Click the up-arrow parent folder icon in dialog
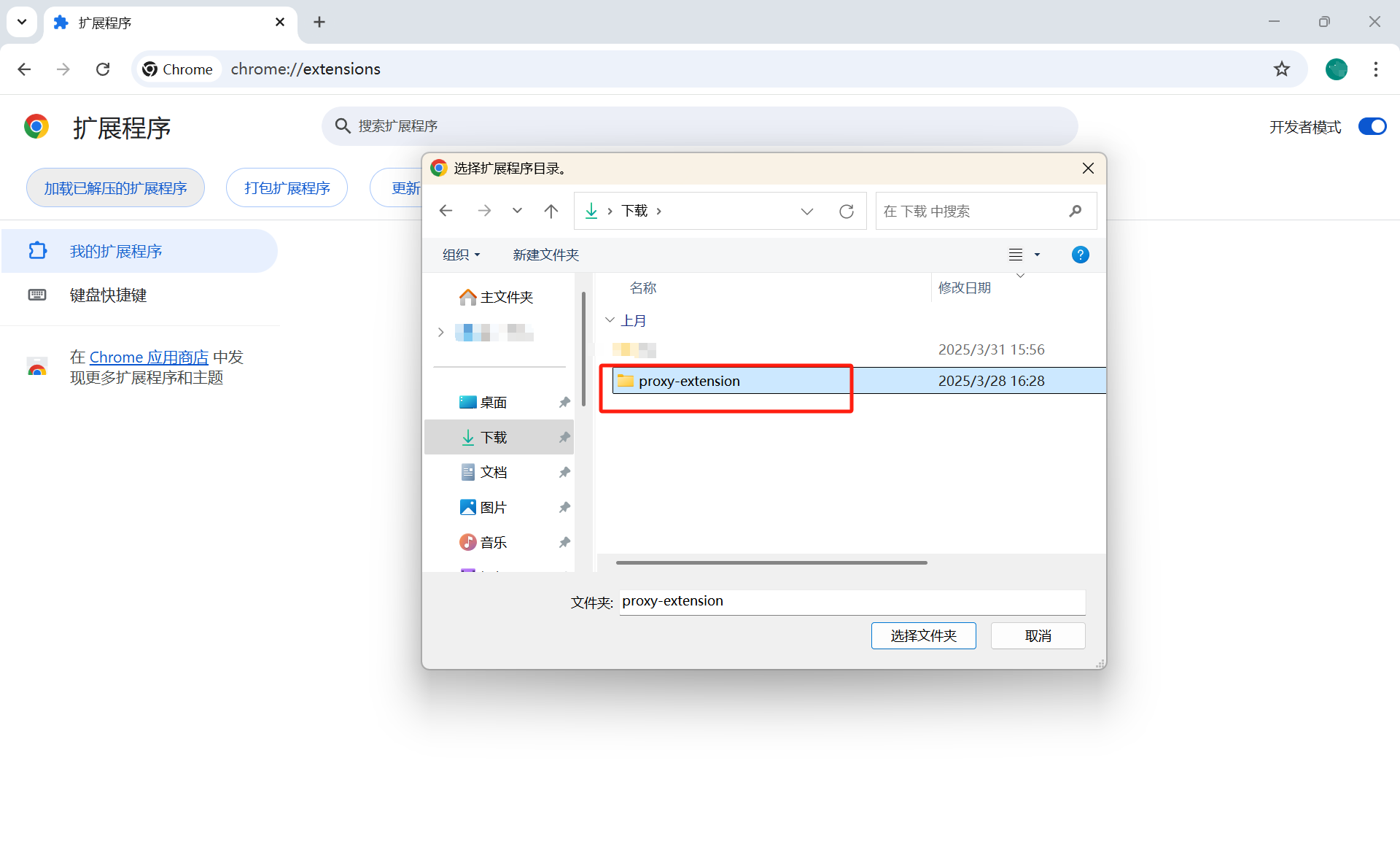 [551, 212]
